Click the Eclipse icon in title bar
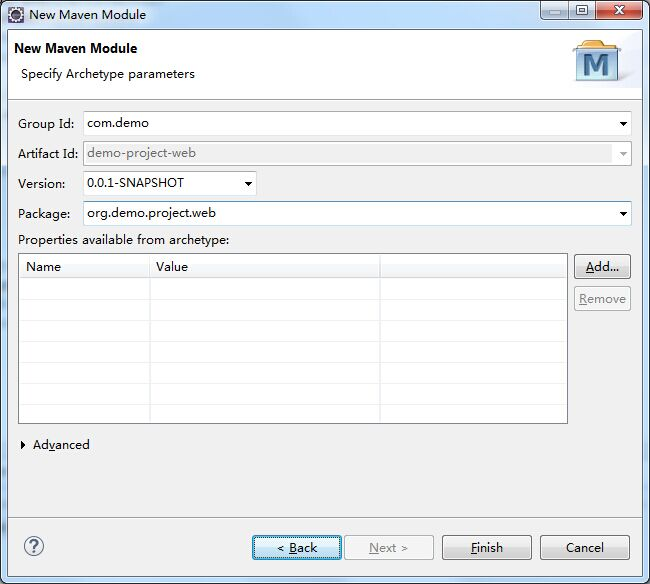The width and height of the screenshot is (650, 584). click(16, 15)
